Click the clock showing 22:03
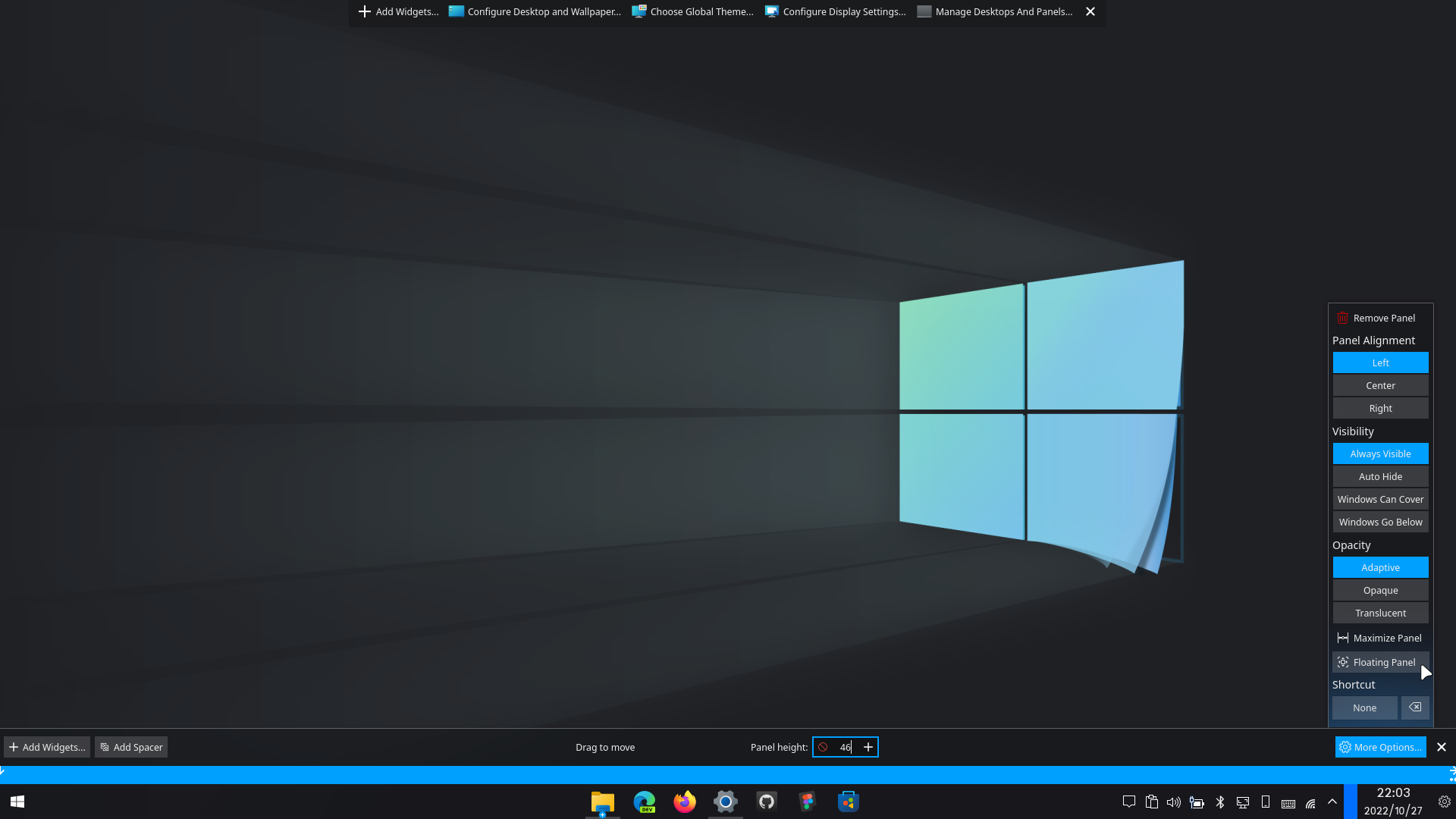1456x819 pixels. (1394, 793)
